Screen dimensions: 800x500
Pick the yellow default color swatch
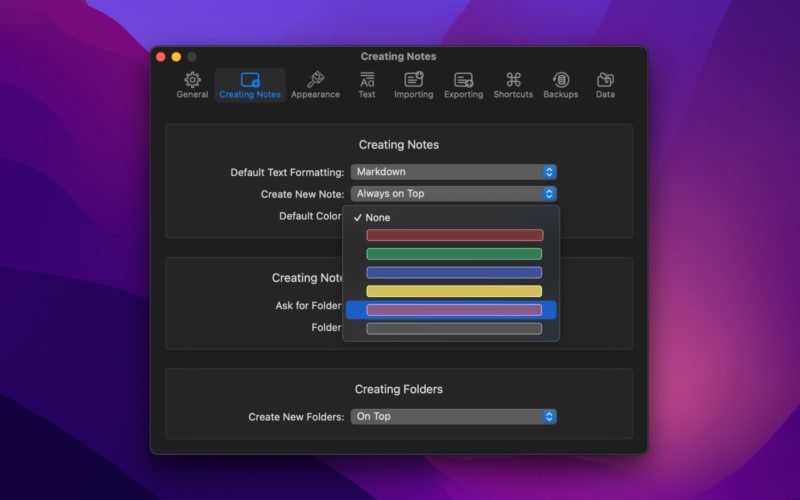click(454, 291)
